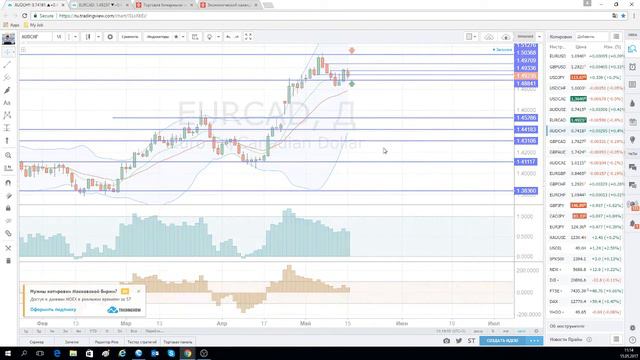Select the text annotation tool

point(7,103)
